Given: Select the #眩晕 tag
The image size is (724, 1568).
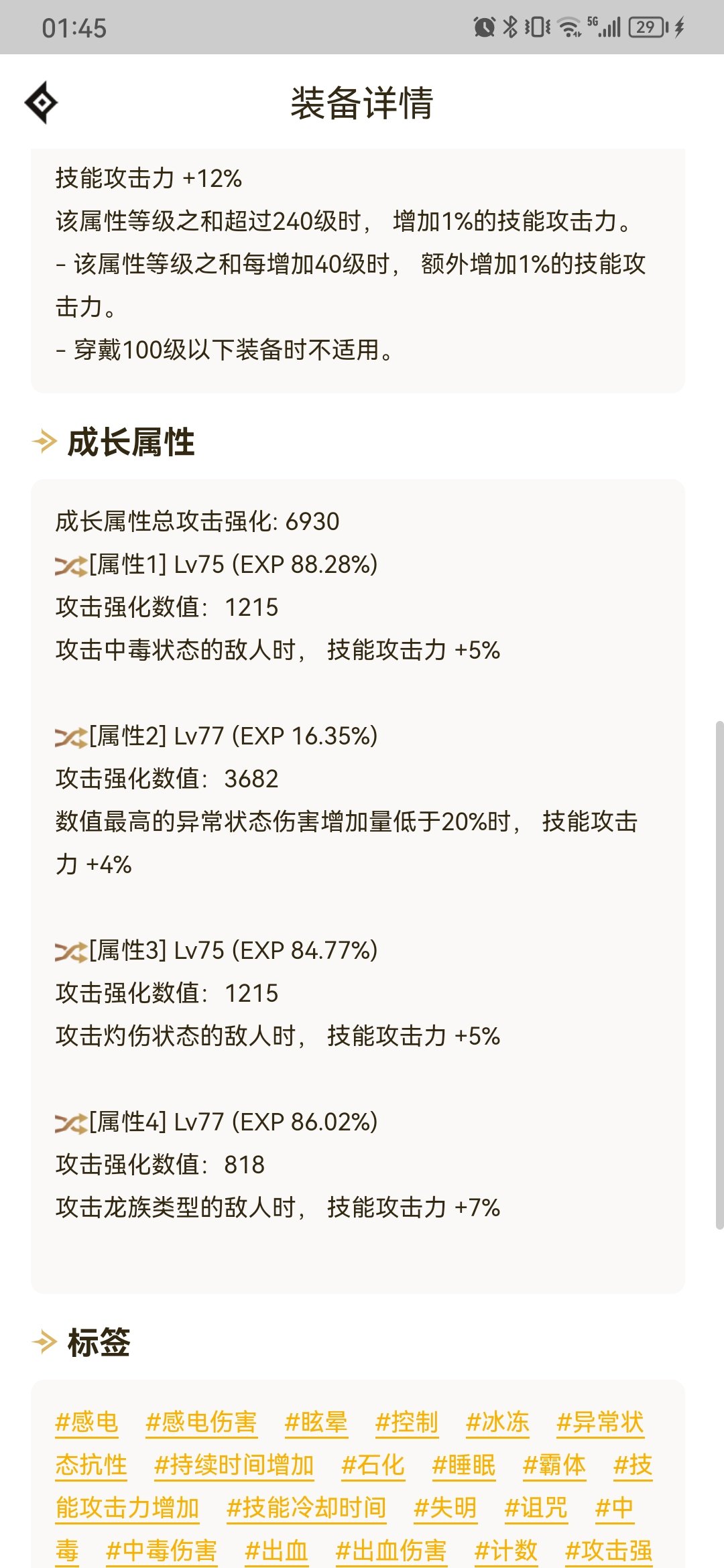Looking at the screenshot, I should 316,1422.
